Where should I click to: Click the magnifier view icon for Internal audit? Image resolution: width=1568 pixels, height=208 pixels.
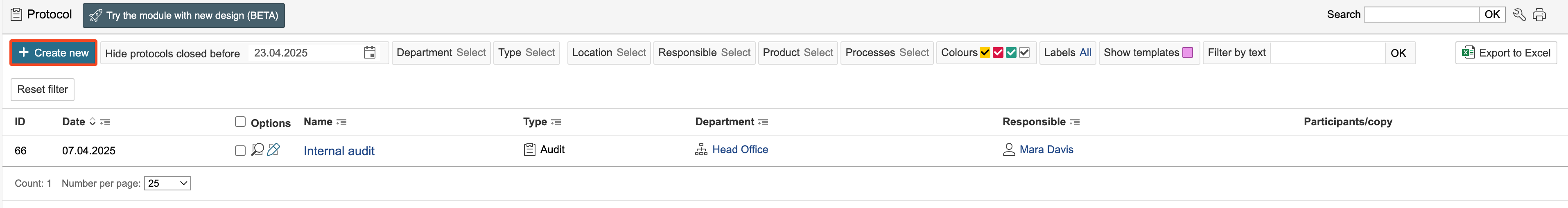[x=258, y=149]
